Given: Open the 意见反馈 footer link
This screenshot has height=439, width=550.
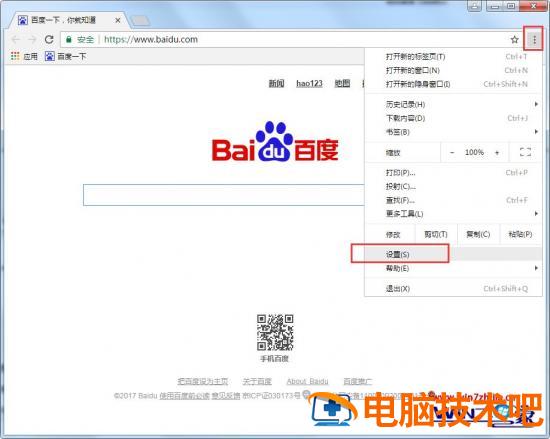Looking at the screenshot, I should tap(226, 396).
